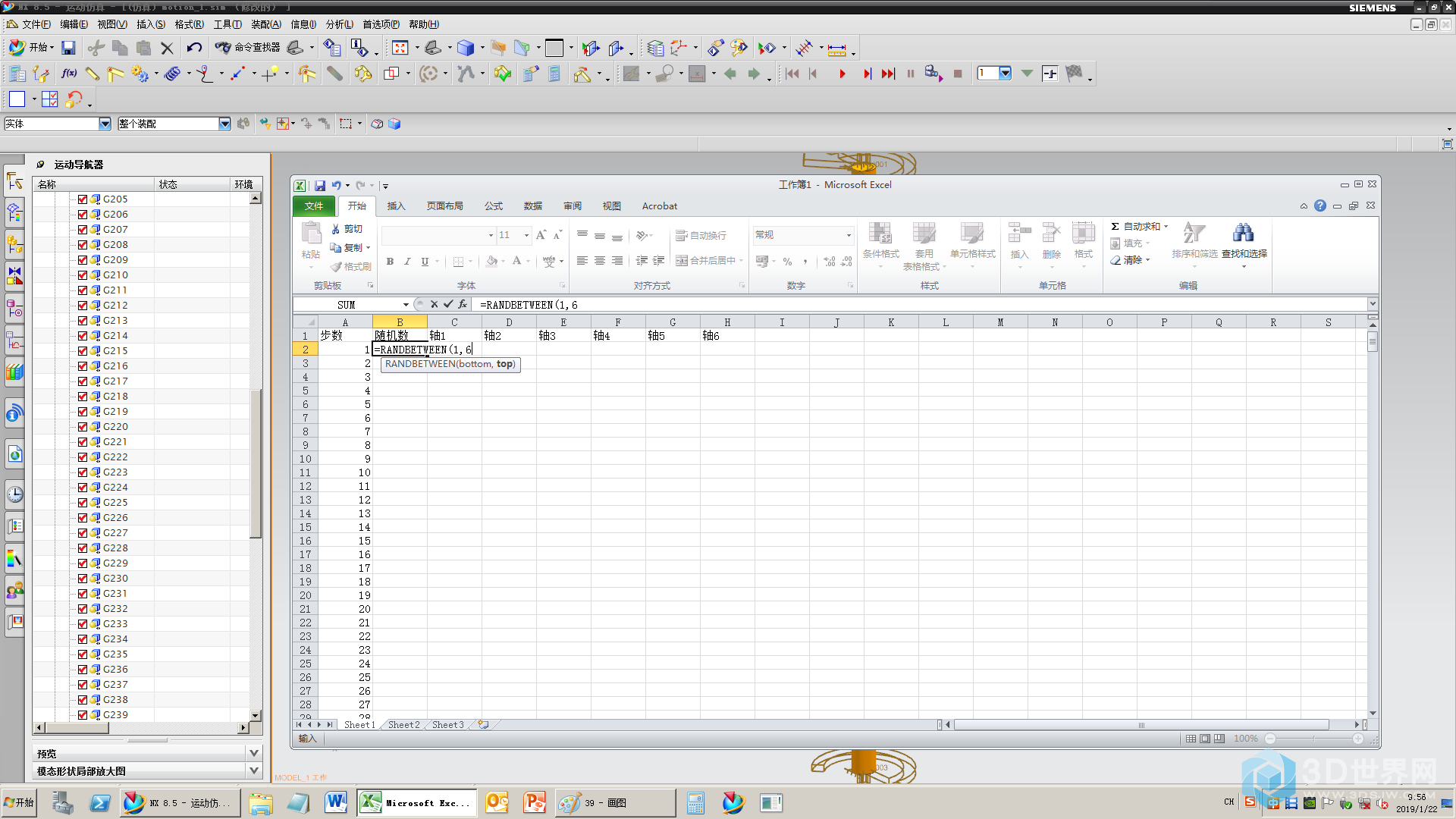Pause the animation playback

(x=911, y=74)
